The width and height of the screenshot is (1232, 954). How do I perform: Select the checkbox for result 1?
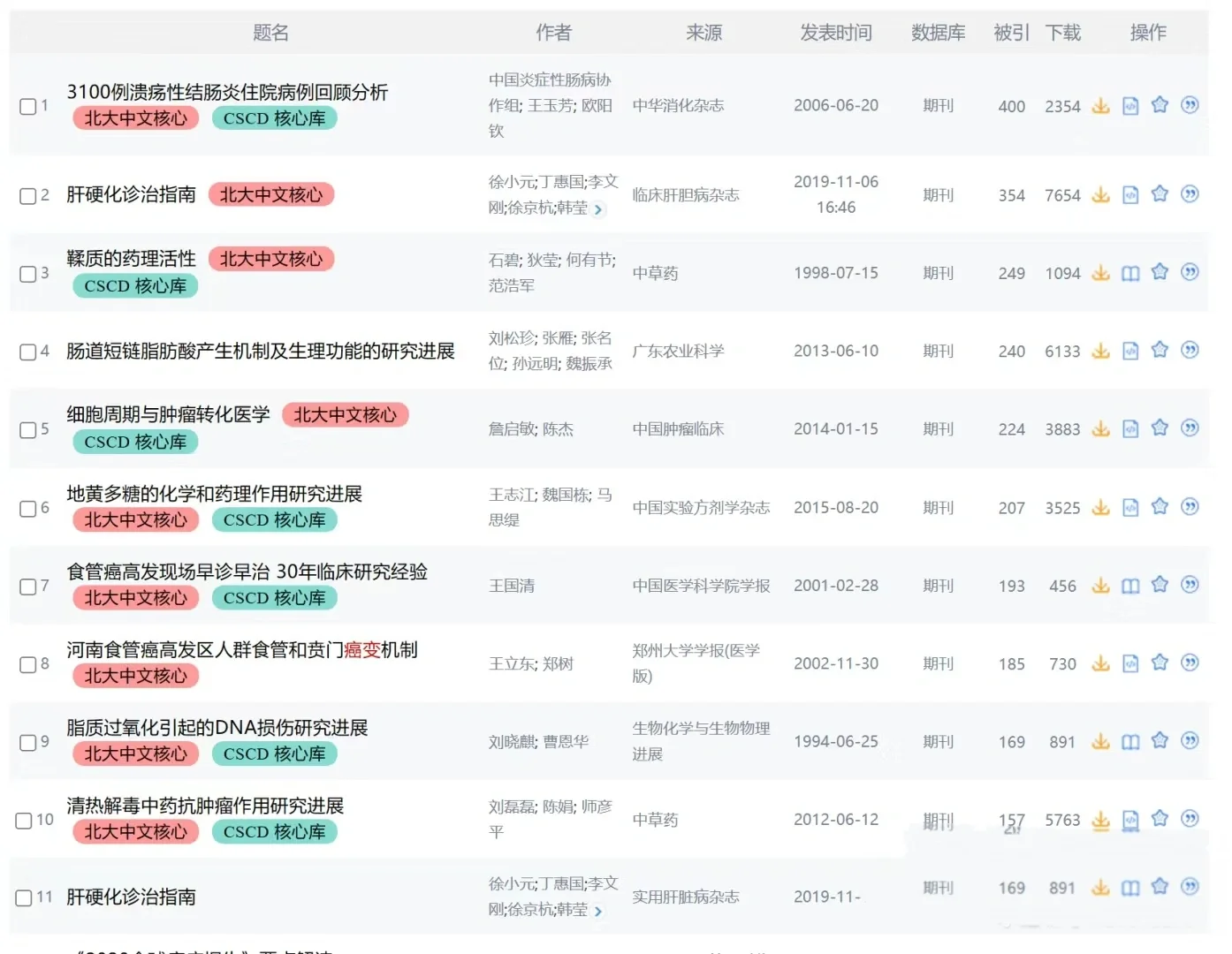tap(28, 106)
